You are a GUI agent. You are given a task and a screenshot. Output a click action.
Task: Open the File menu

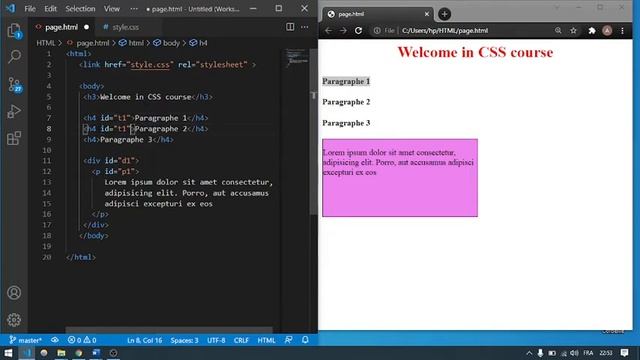click(30, 9)
